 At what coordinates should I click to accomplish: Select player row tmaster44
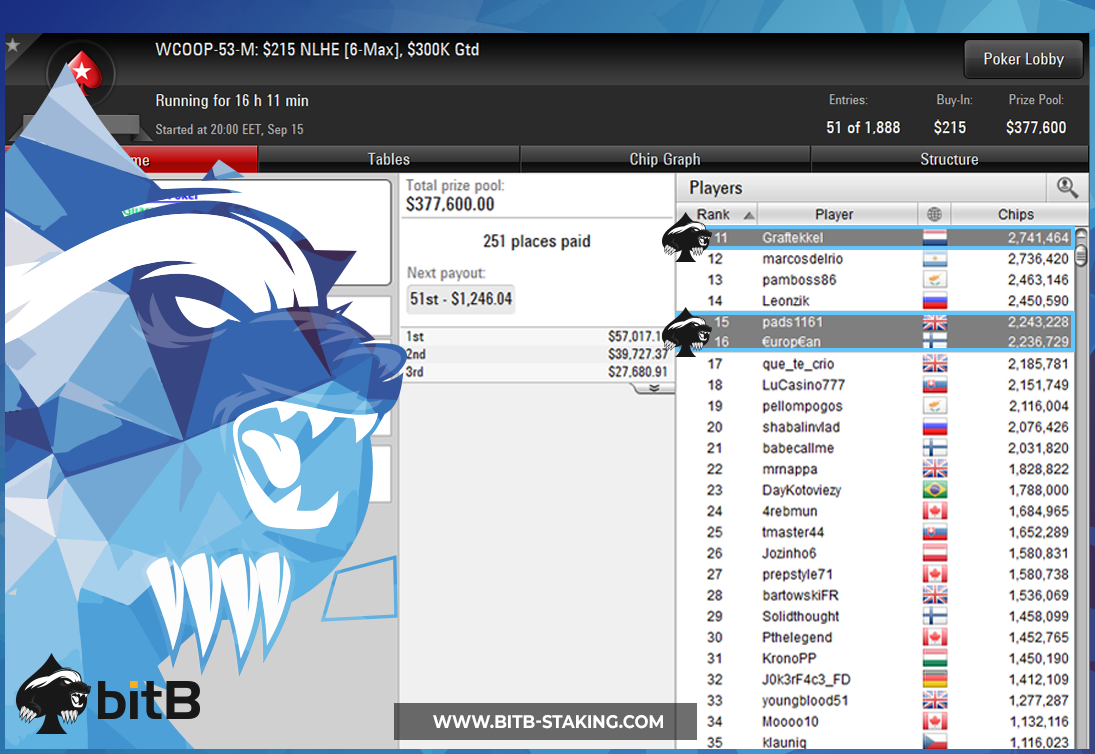pos(876,532)
